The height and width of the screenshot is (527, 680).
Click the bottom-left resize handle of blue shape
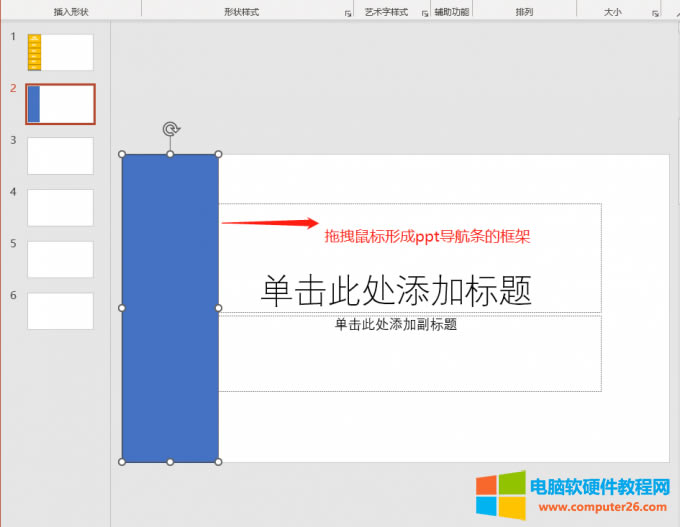[122, 461]
